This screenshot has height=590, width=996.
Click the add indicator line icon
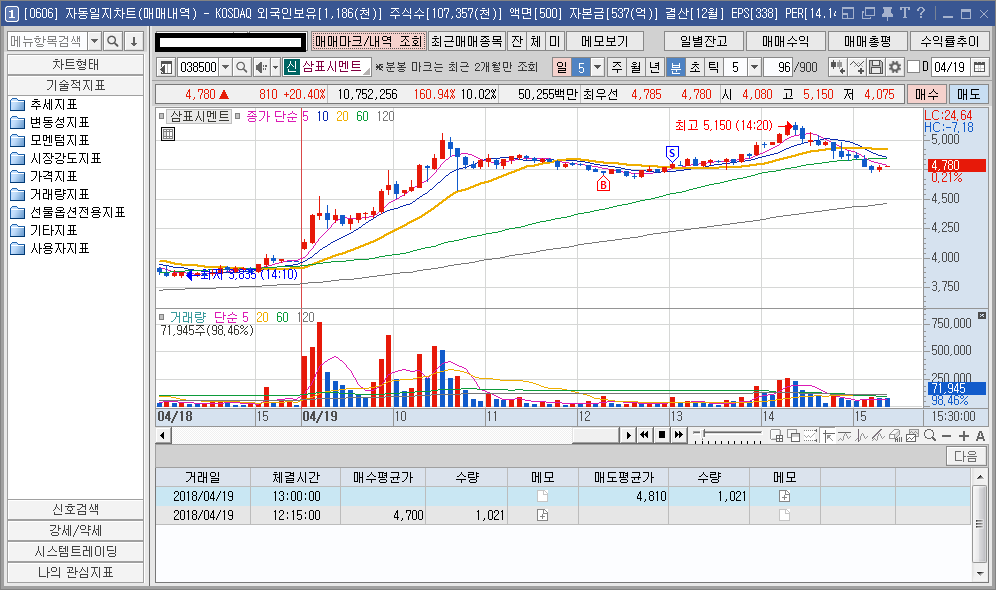click(x=856, y=67)
